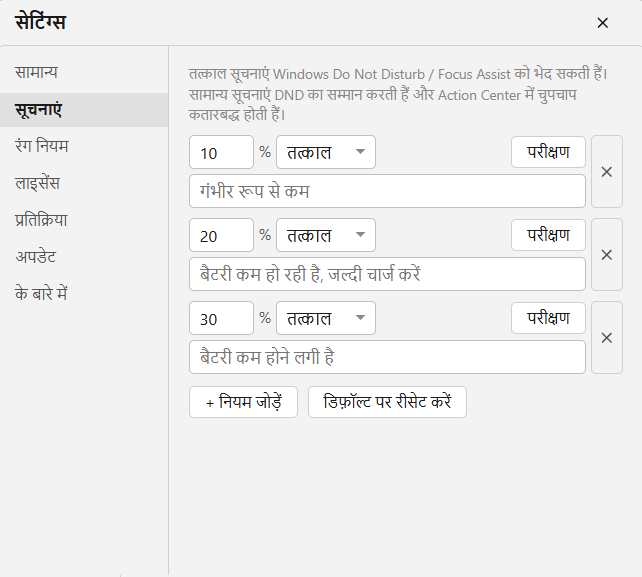This screenshot has width=642, height=577.
Task: Select the सूचनाएं sidebar item
Action: tap(84, 110)
